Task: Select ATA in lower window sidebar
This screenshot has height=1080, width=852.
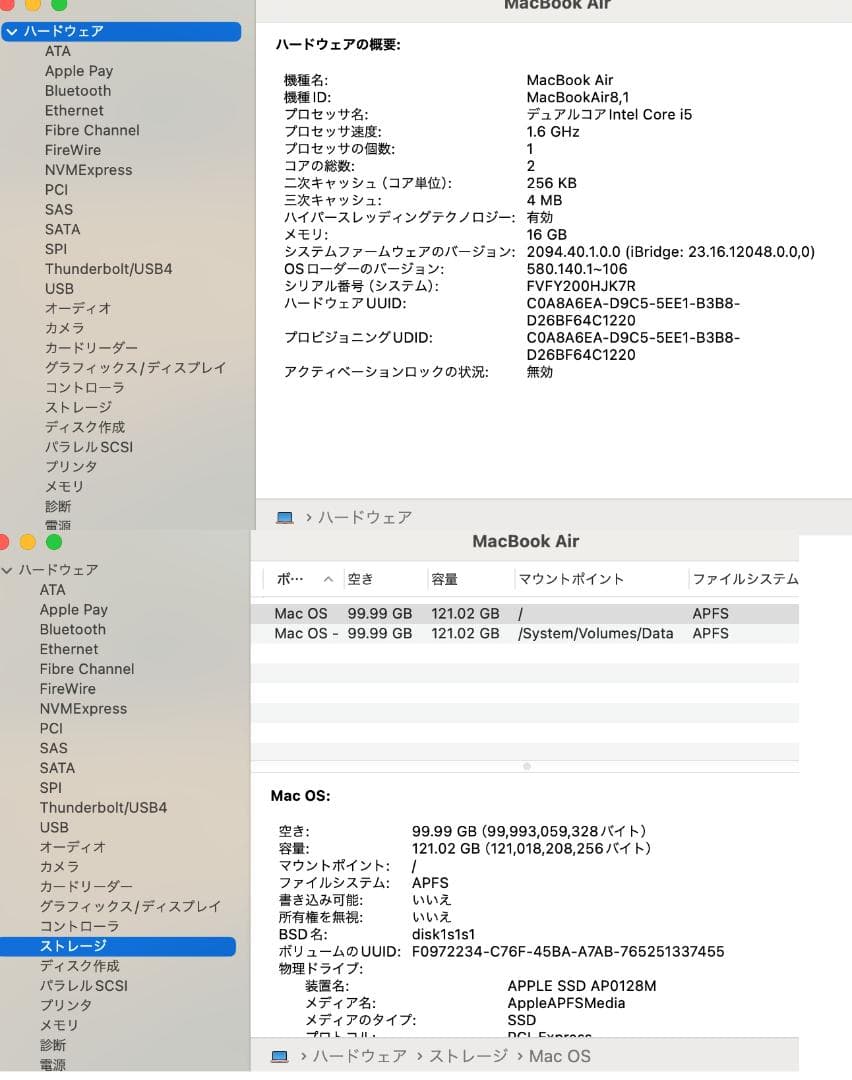Action: (x=52, y=590)
